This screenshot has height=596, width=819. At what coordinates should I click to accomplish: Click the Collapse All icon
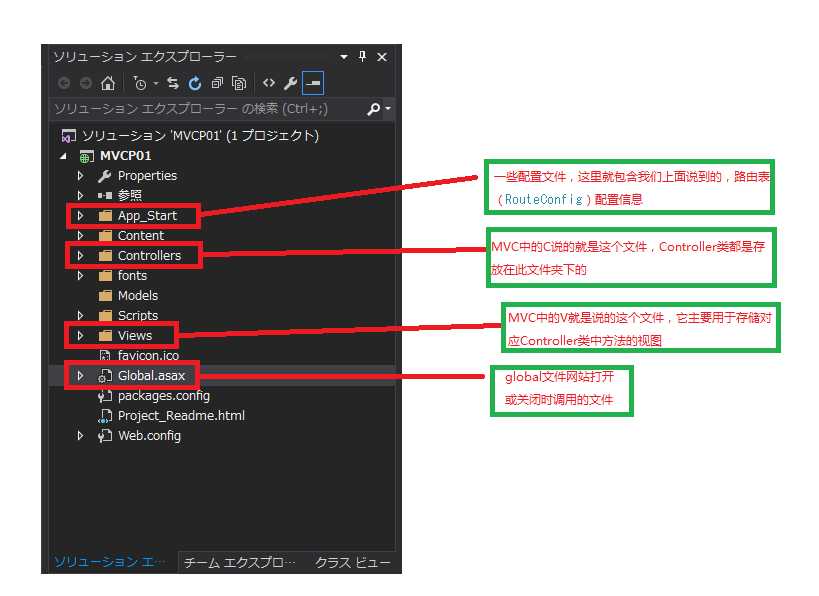tap(217, 83)
